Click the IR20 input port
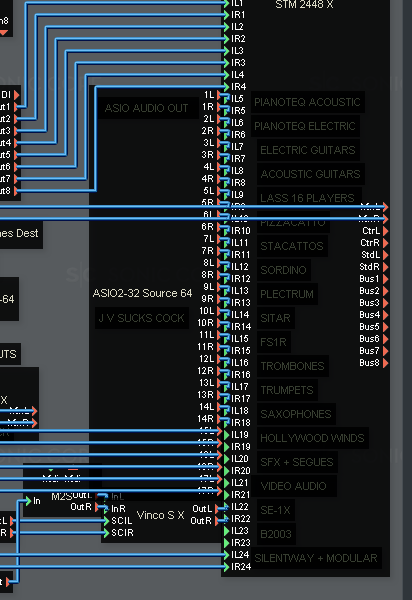The width and height of the screenshot is (412, 600). coord(226,471)
